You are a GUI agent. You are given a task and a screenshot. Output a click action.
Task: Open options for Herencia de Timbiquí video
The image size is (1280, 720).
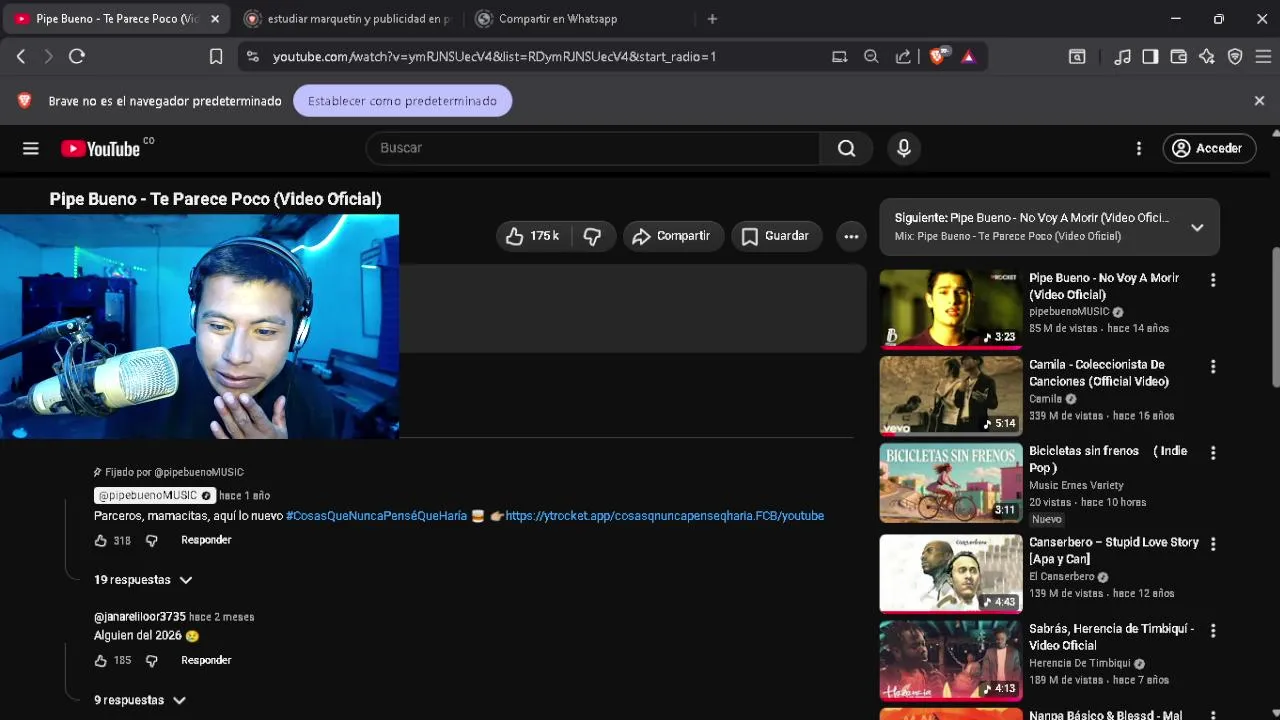pyautogui.click(x=1213, y=631)
